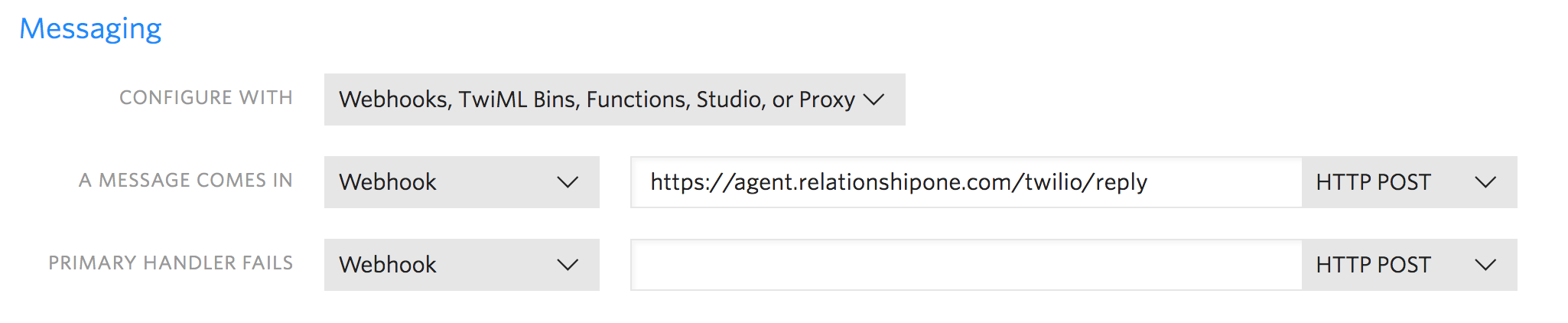The image size is (1568, 323).
Task: Click the Messaging section heading
Action: pos(90,29)
